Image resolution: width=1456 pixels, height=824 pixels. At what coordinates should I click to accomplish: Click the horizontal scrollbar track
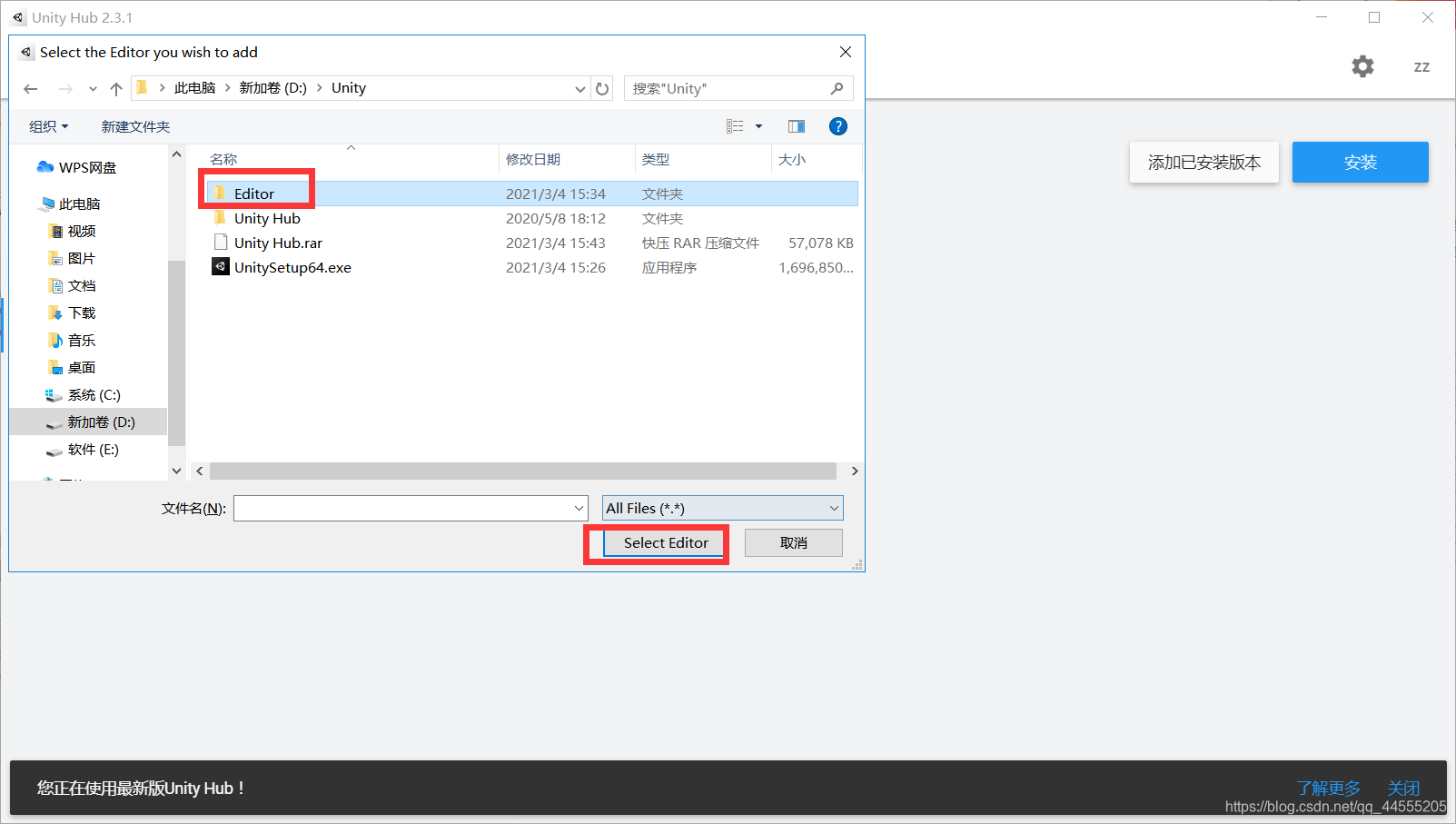[523, 471]
